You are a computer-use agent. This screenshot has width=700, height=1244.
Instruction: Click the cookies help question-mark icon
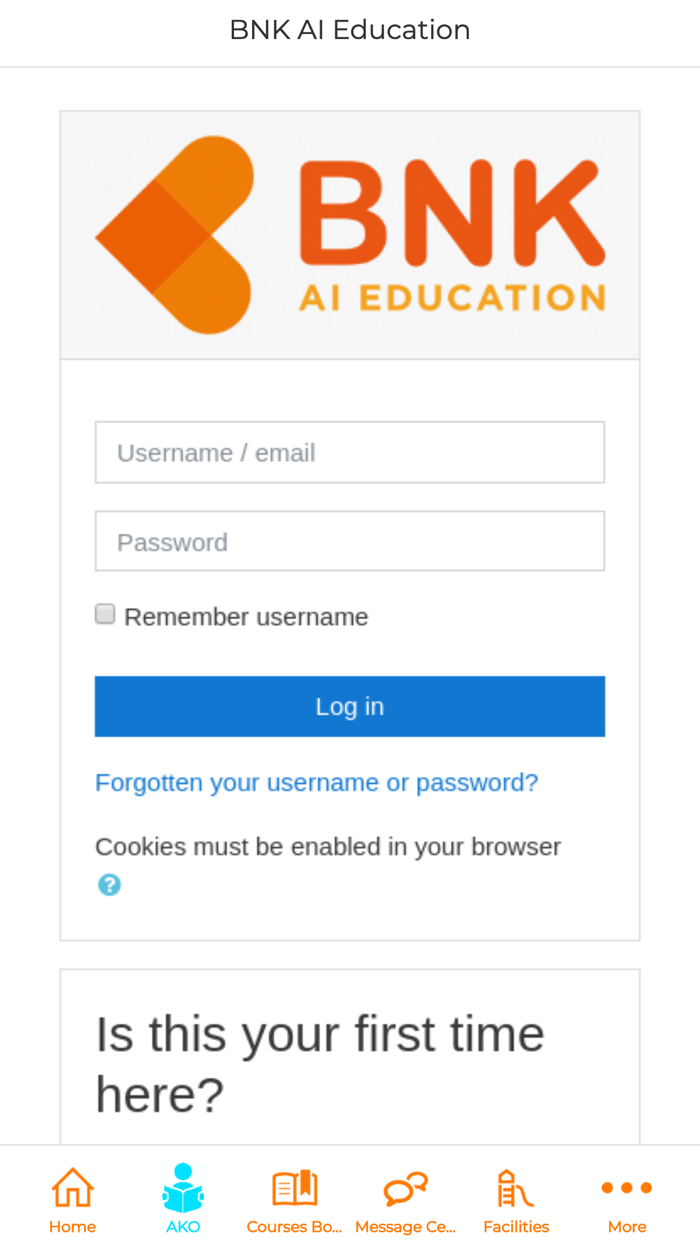coord(109,883)
